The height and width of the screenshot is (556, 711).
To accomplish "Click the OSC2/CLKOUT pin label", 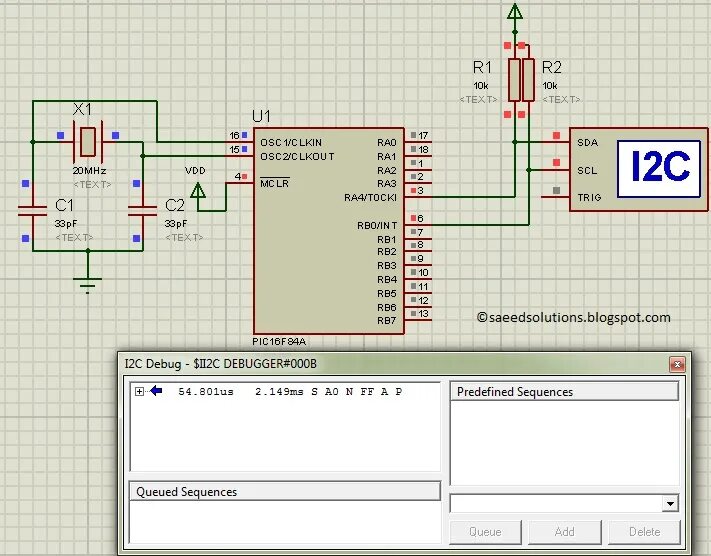I will pos(297,156).
